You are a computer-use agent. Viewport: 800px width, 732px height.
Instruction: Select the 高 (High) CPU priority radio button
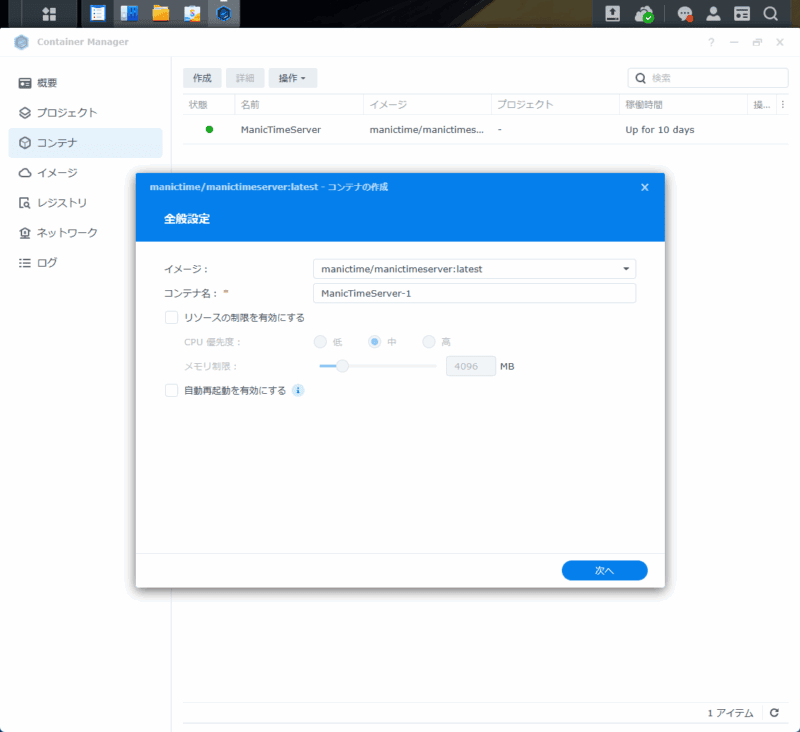[x=428, y=341]
